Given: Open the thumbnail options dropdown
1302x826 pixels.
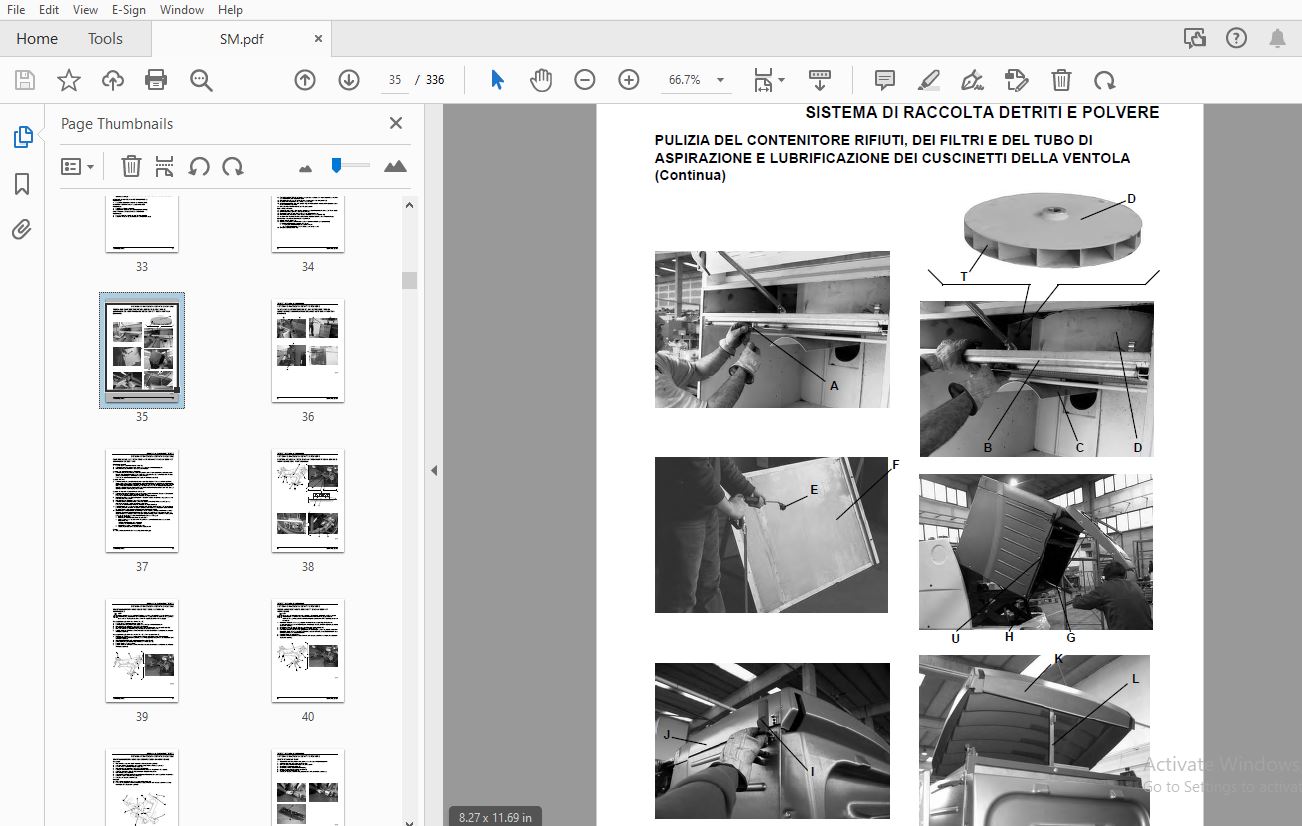Looking at the screenshot, I should pos(77,166).
